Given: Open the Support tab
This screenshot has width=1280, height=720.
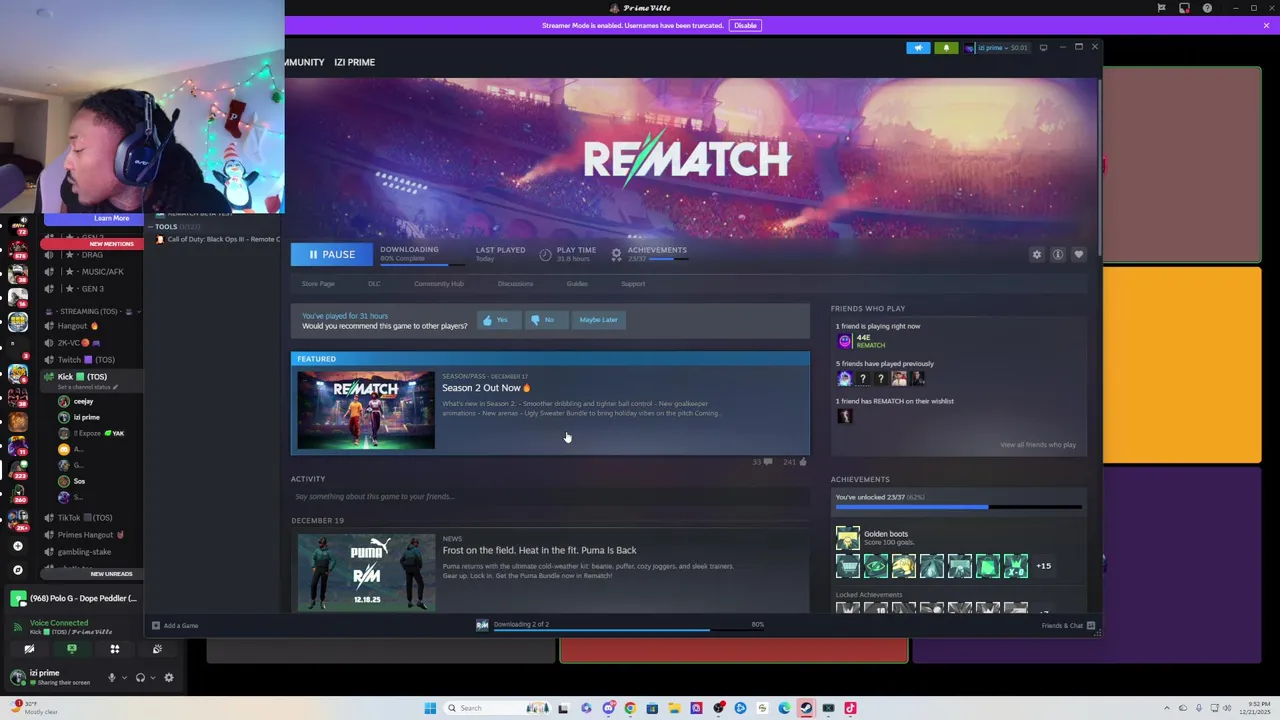Looking at the screenshot, I should click(633, 284).
